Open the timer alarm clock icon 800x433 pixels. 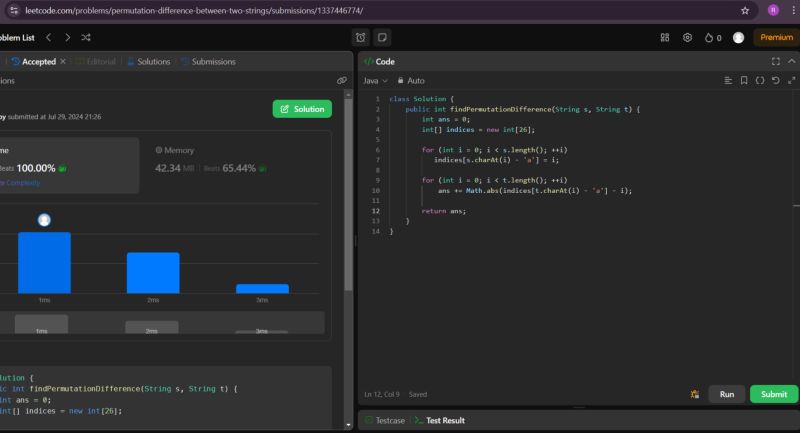click(361, 37)
